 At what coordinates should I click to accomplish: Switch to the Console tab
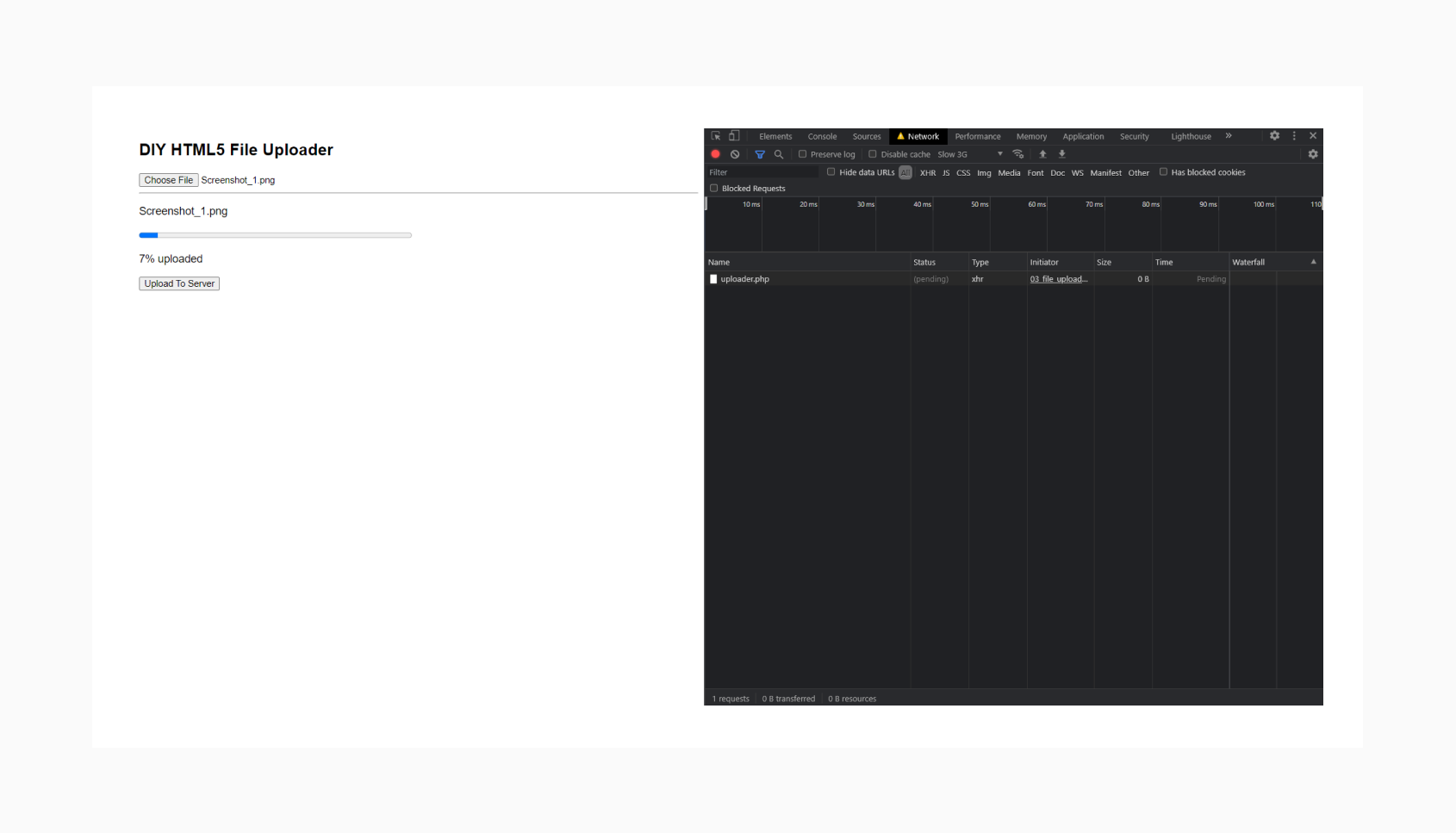(x=822, y=136)
